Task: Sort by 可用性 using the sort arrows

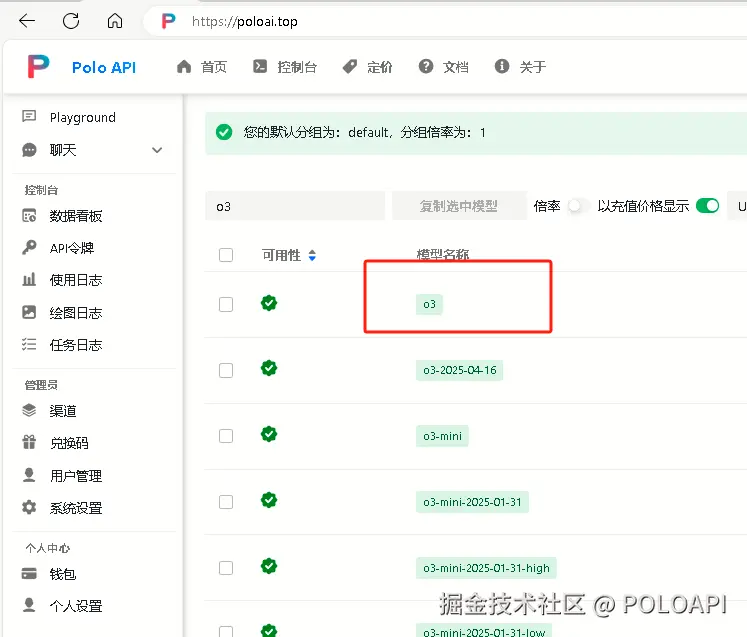Action: 312,255
